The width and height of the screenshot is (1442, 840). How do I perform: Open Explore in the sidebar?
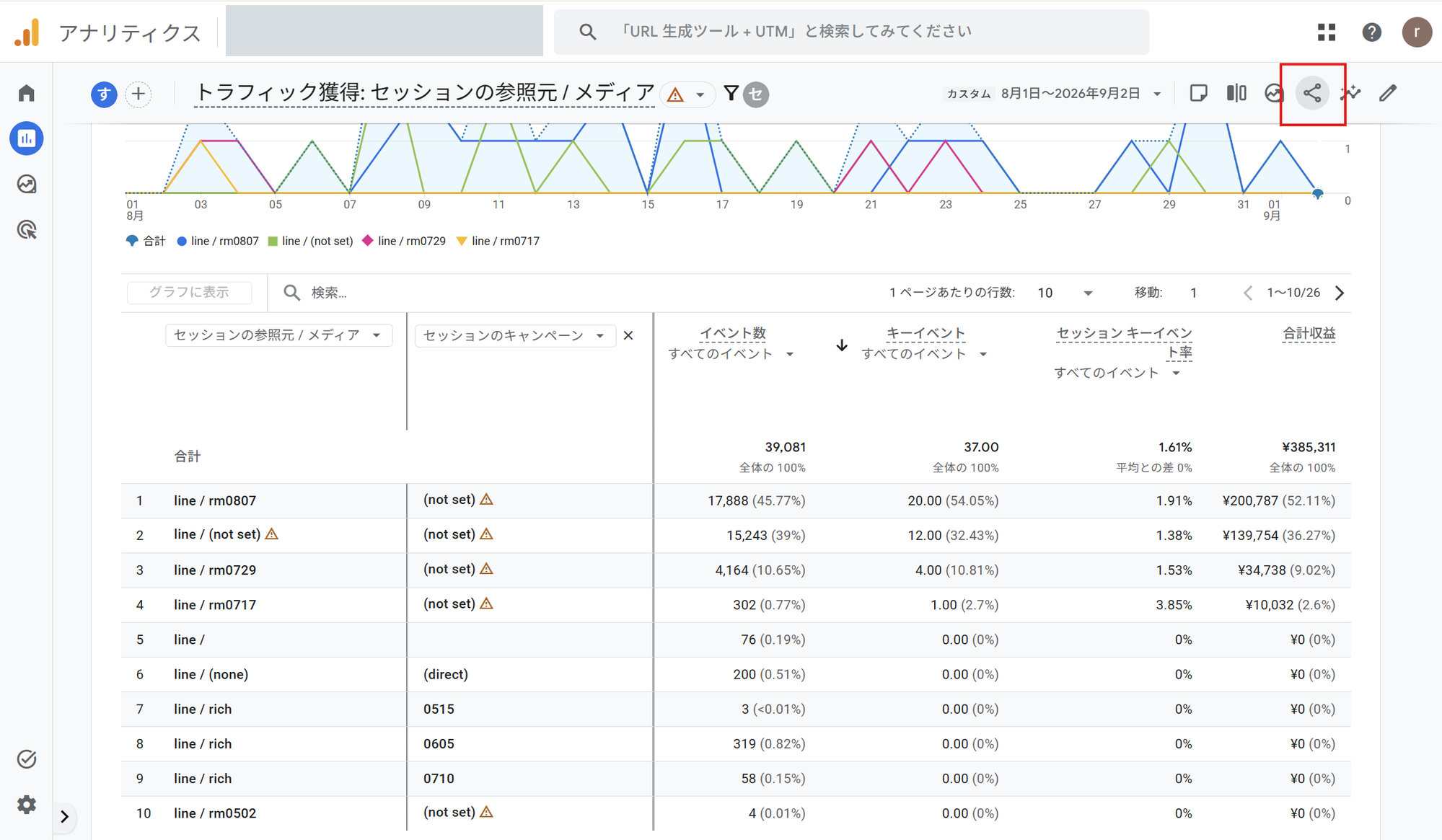[27, 185]
